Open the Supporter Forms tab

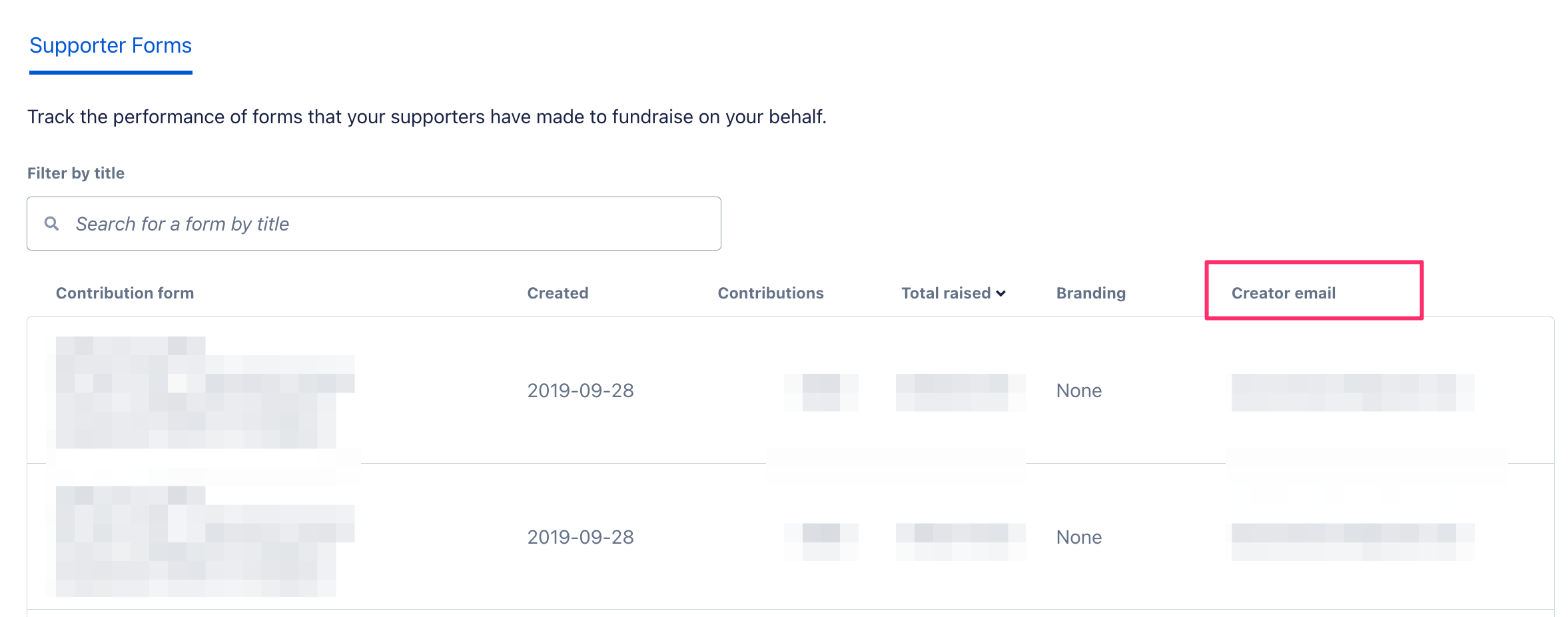[111, 46]
